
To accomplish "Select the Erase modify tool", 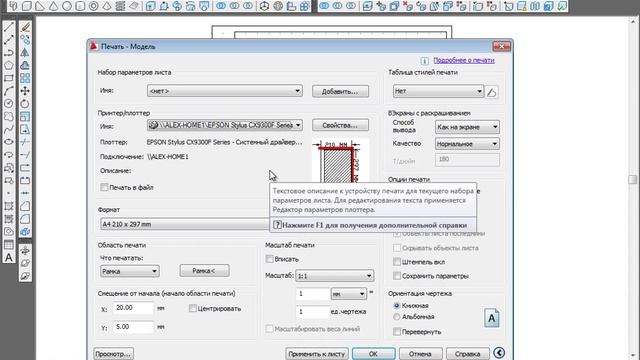I will tap(25, 27).
